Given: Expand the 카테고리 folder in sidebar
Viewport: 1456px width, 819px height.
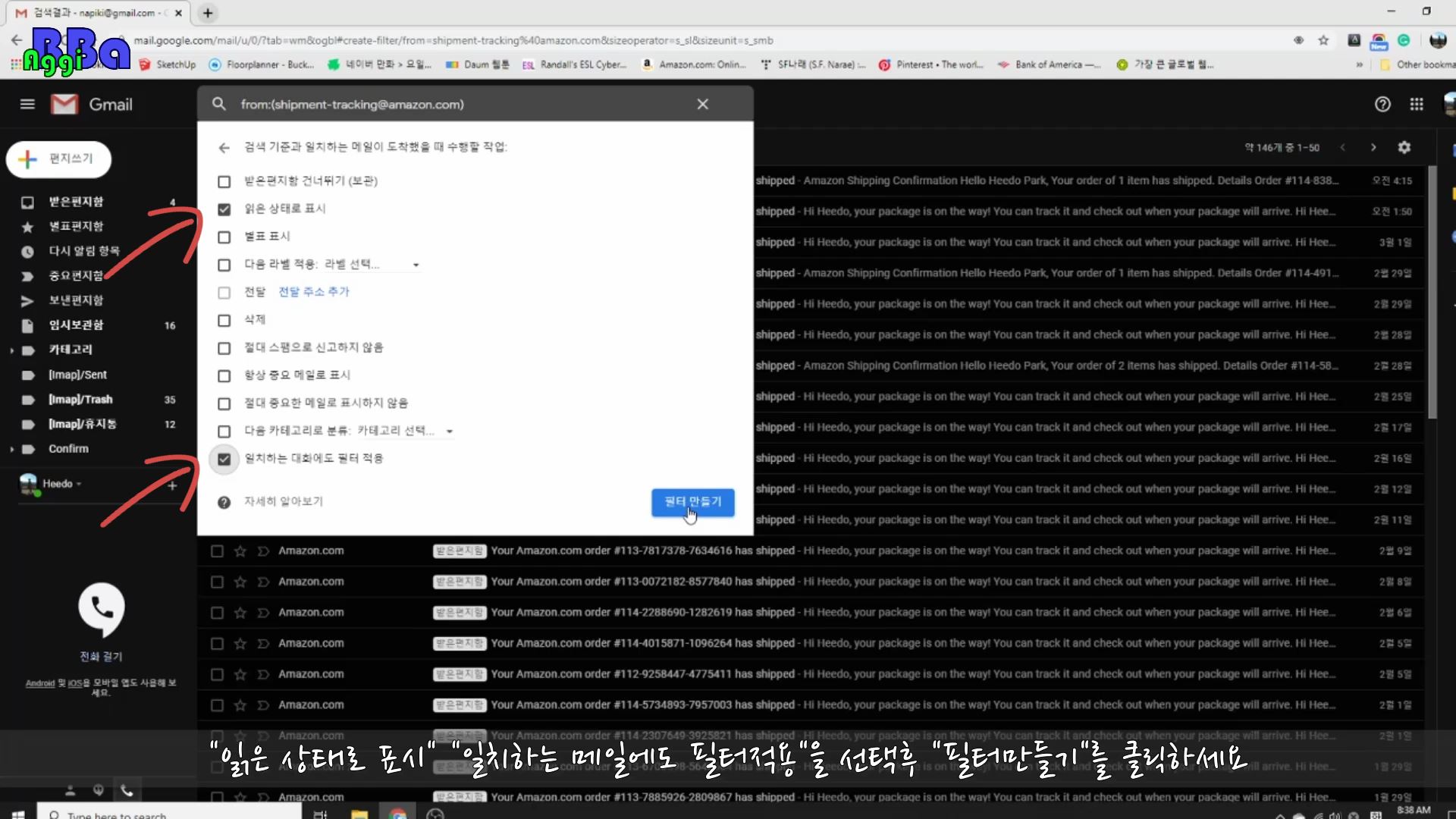Looking at the screenshot, I should (11, 350).
